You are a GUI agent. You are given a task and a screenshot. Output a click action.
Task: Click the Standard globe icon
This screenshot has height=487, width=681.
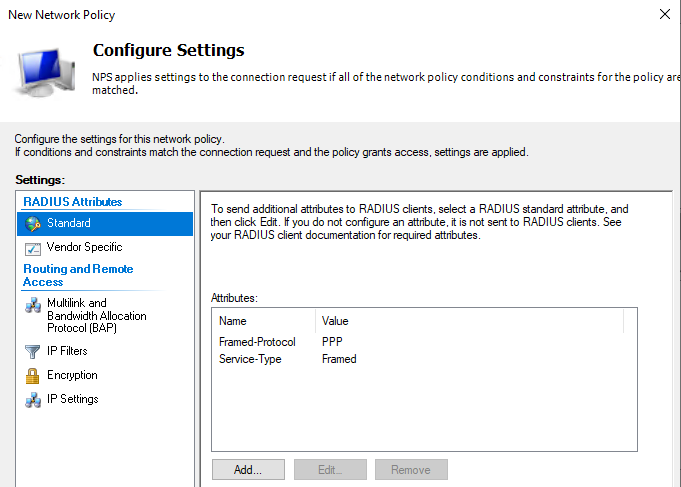(33, 223)
